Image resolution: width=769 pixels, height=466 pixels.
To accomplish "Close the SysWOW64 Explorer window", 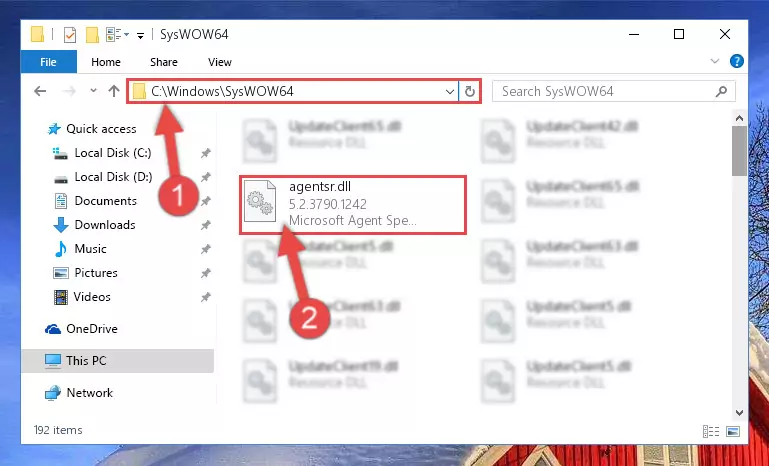I will coord(725,34).
